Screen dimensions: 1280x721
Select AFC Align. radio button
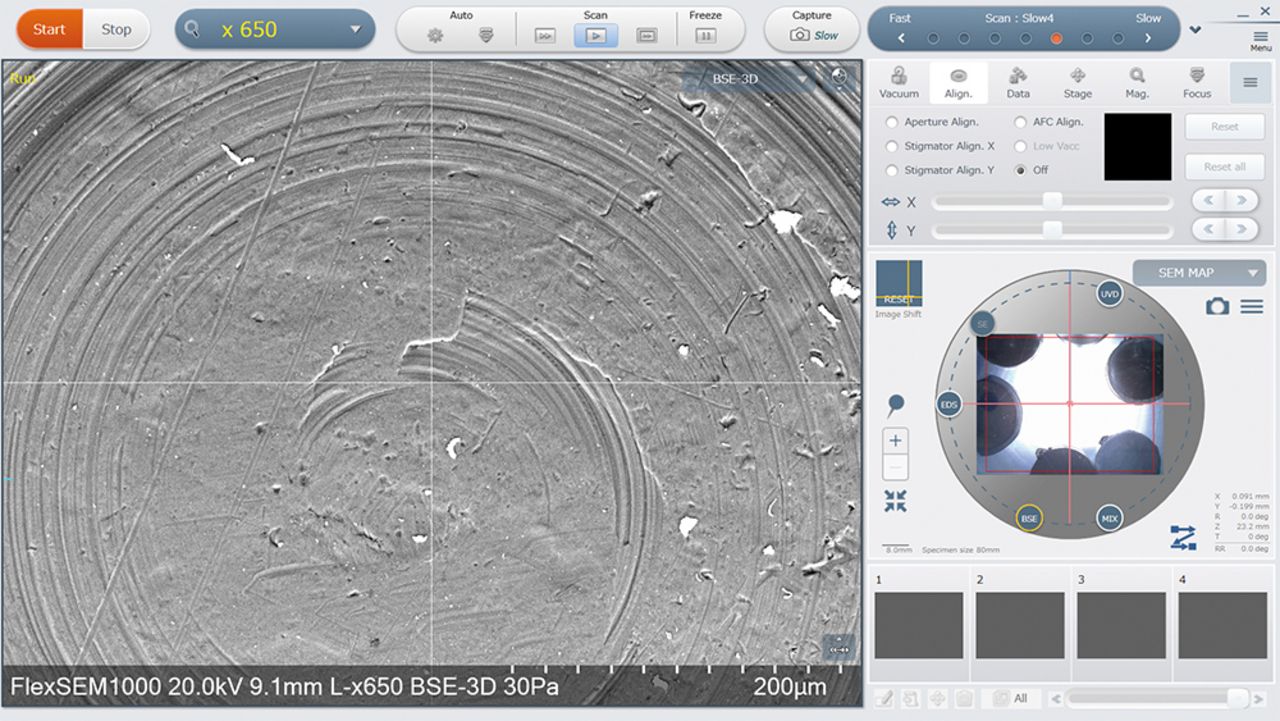(x=1020, y=122)
